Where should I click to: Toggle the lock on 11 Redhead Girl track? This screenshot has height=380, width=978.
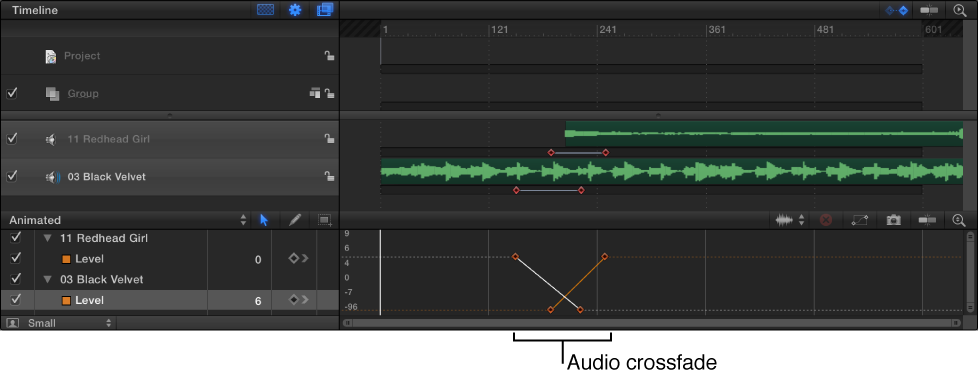click(329, 139)
